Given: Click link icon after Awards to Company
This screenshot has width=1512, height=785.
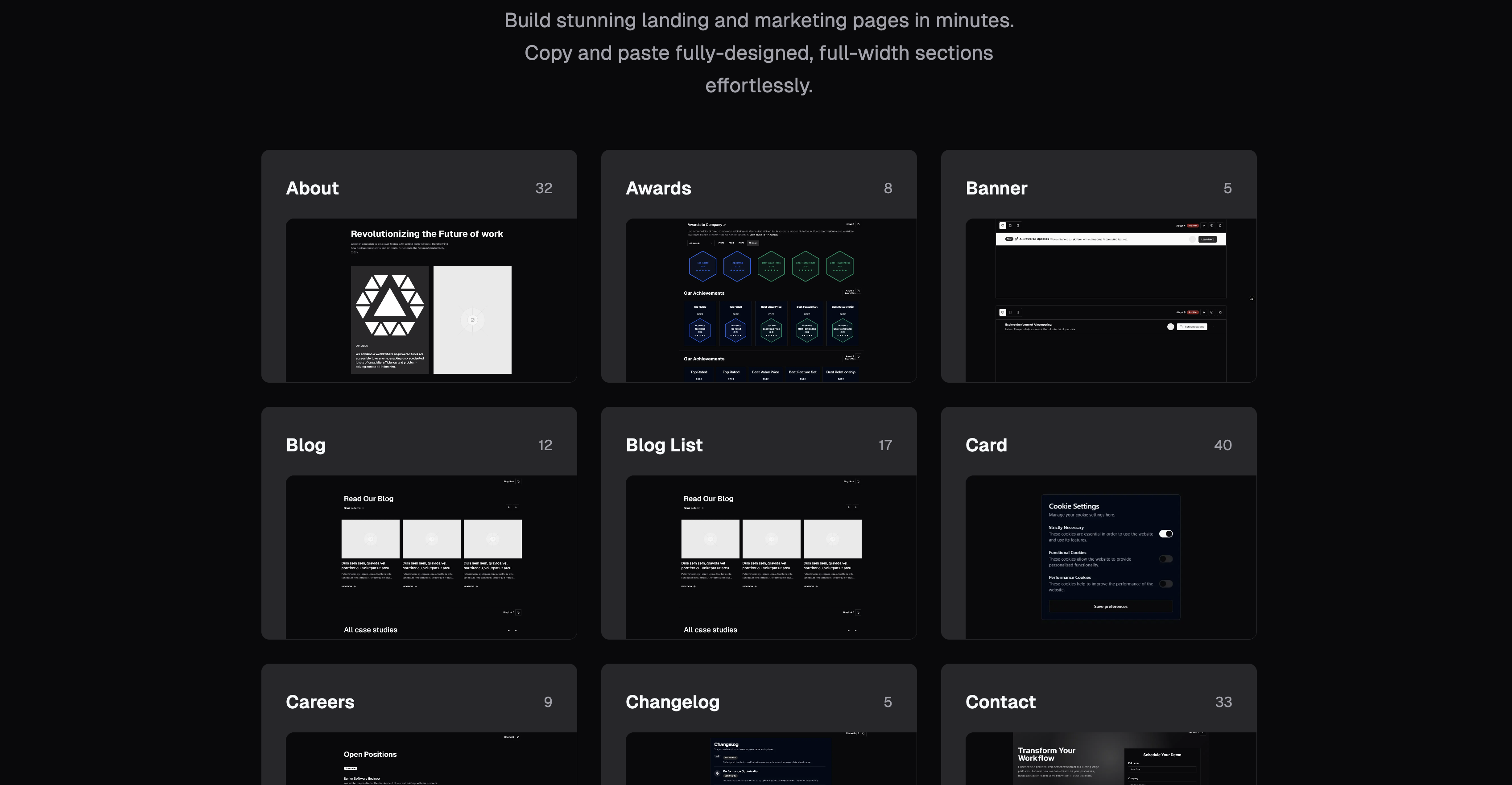Looking at the screenshot, I should [x=725, y=225].
